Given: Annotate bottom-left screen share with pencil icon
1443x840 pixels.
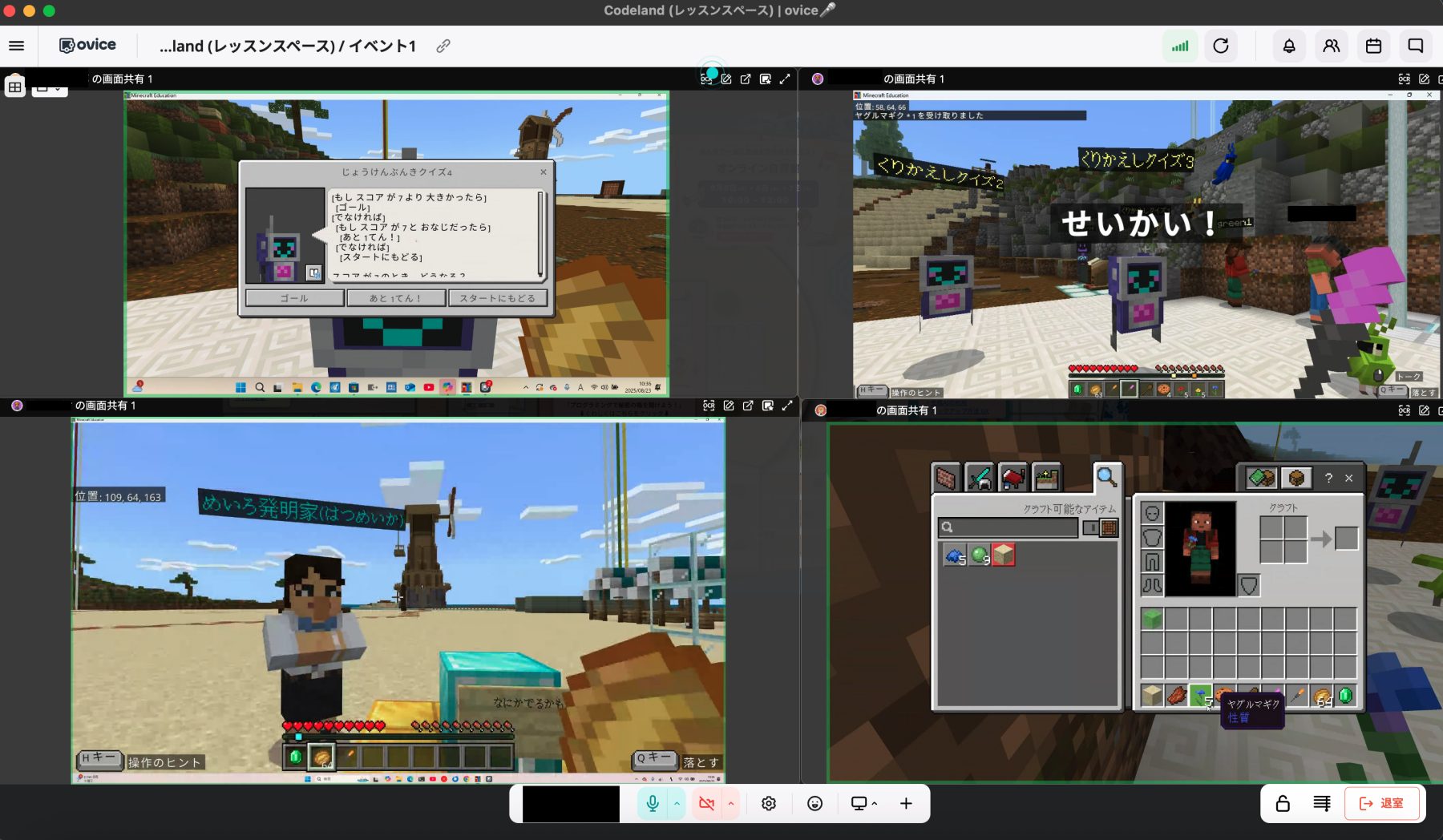Looking at the screenshot, I should (x=729, y=406).
